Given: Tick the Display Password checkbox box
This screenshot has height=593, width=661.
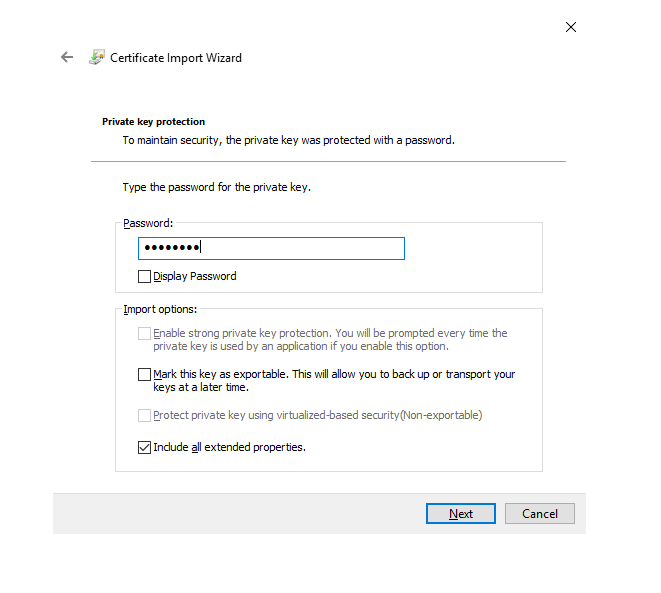Looking at the screenshot, I should pos(145,276).
